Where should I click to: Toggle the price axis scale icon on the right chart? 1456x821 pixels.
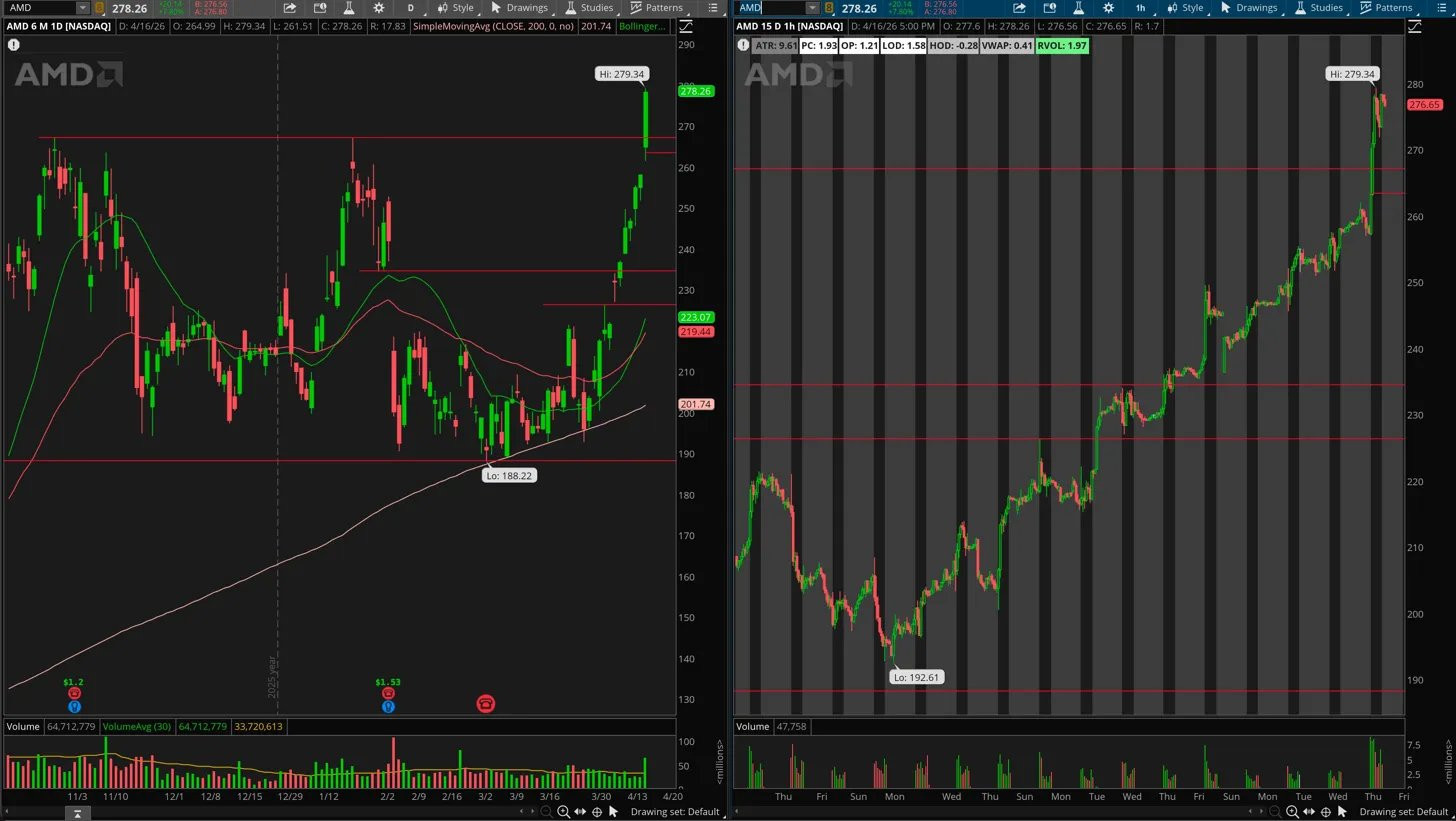(x=1414, y=26)
